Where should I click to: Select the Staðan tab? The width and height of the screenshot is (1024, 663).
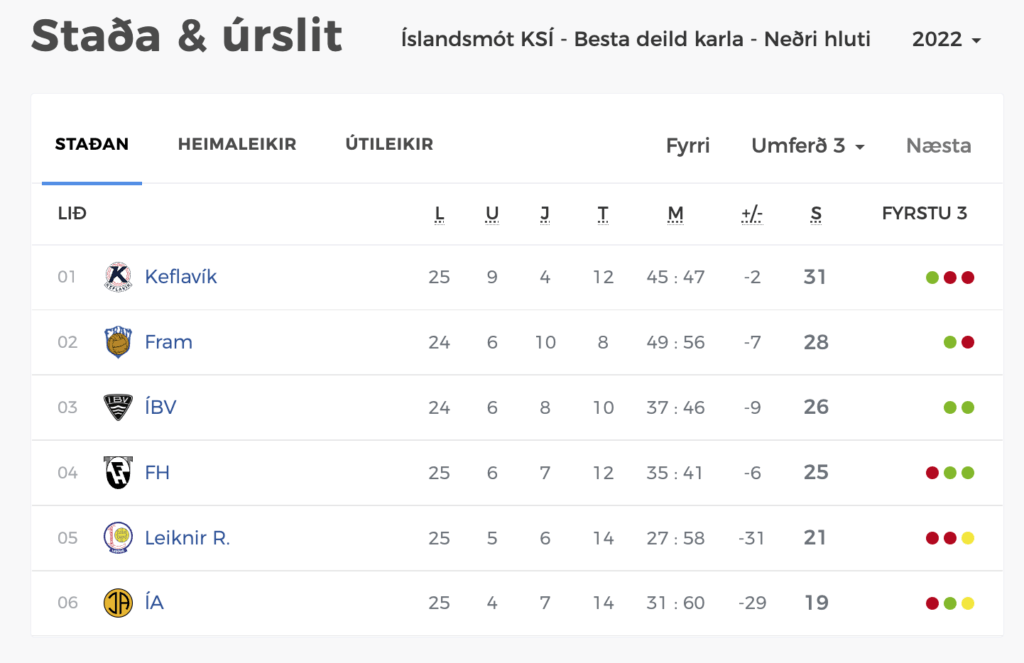(x=92, y=144)
